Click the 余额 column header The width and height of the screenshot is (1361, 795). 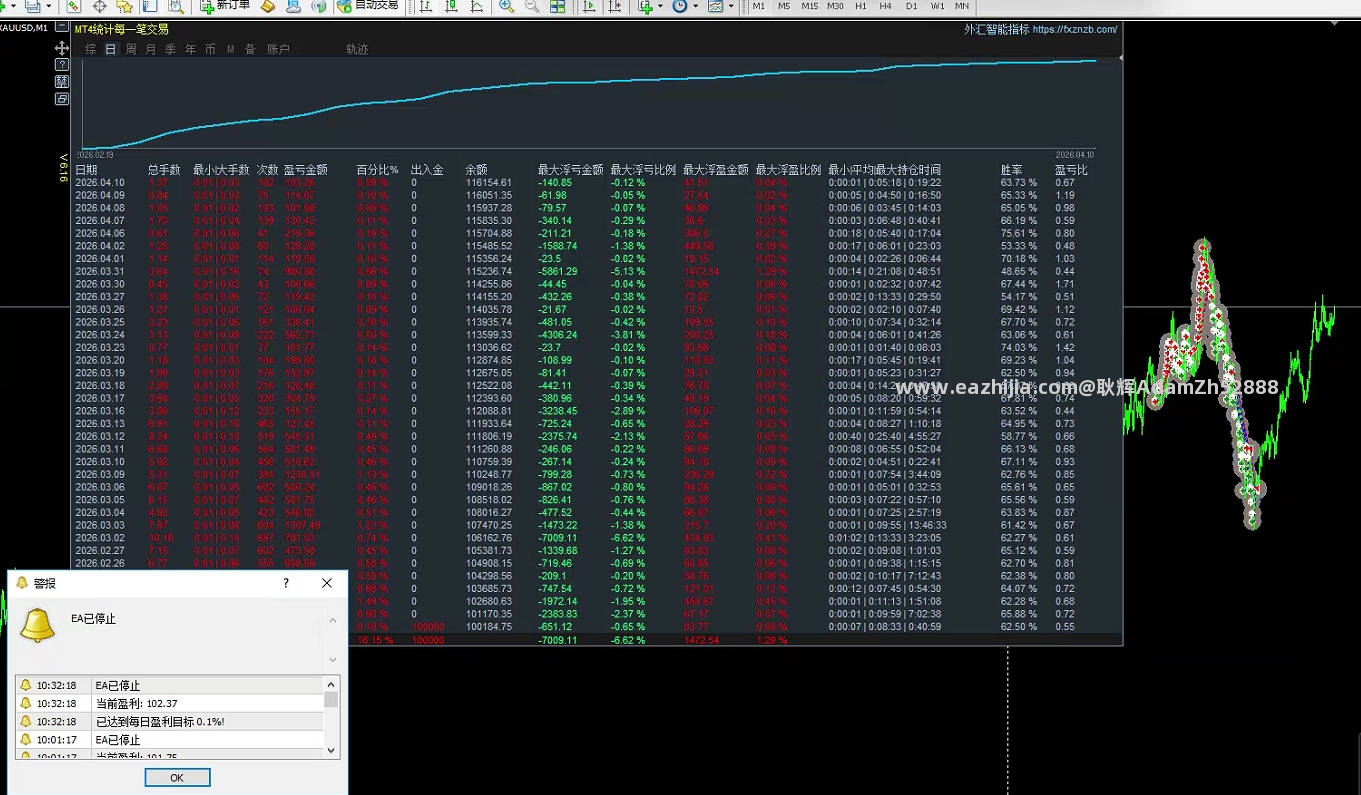[476, 170]
